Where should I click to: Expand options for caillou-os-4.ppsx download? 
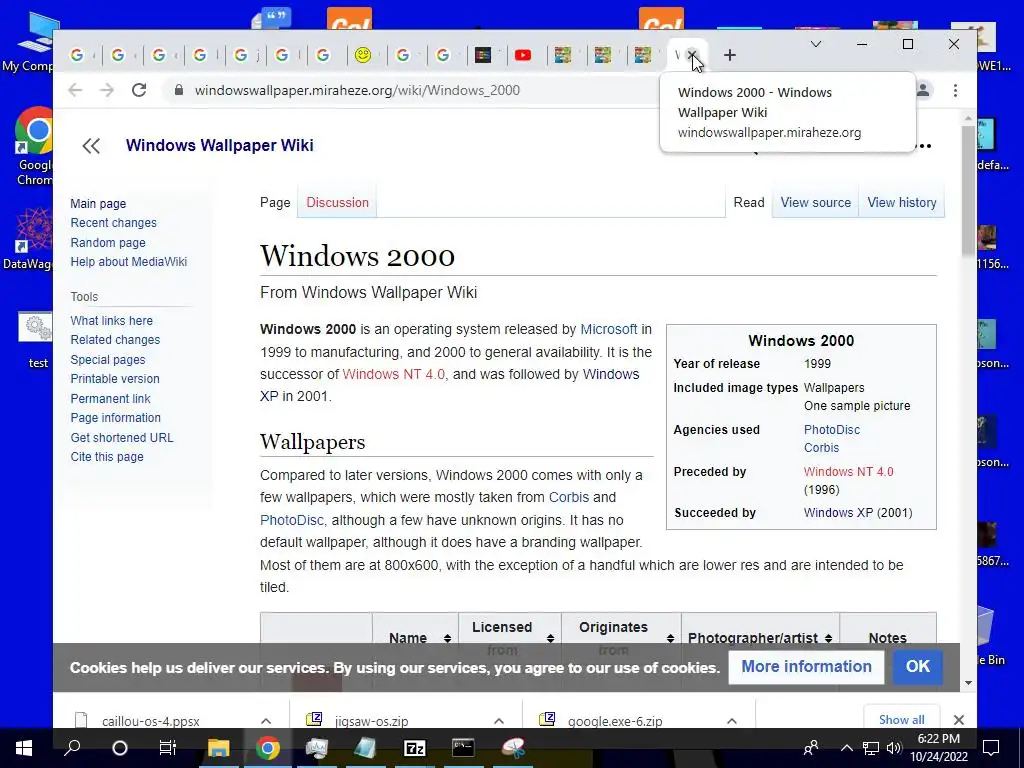[x=266, y=721]
